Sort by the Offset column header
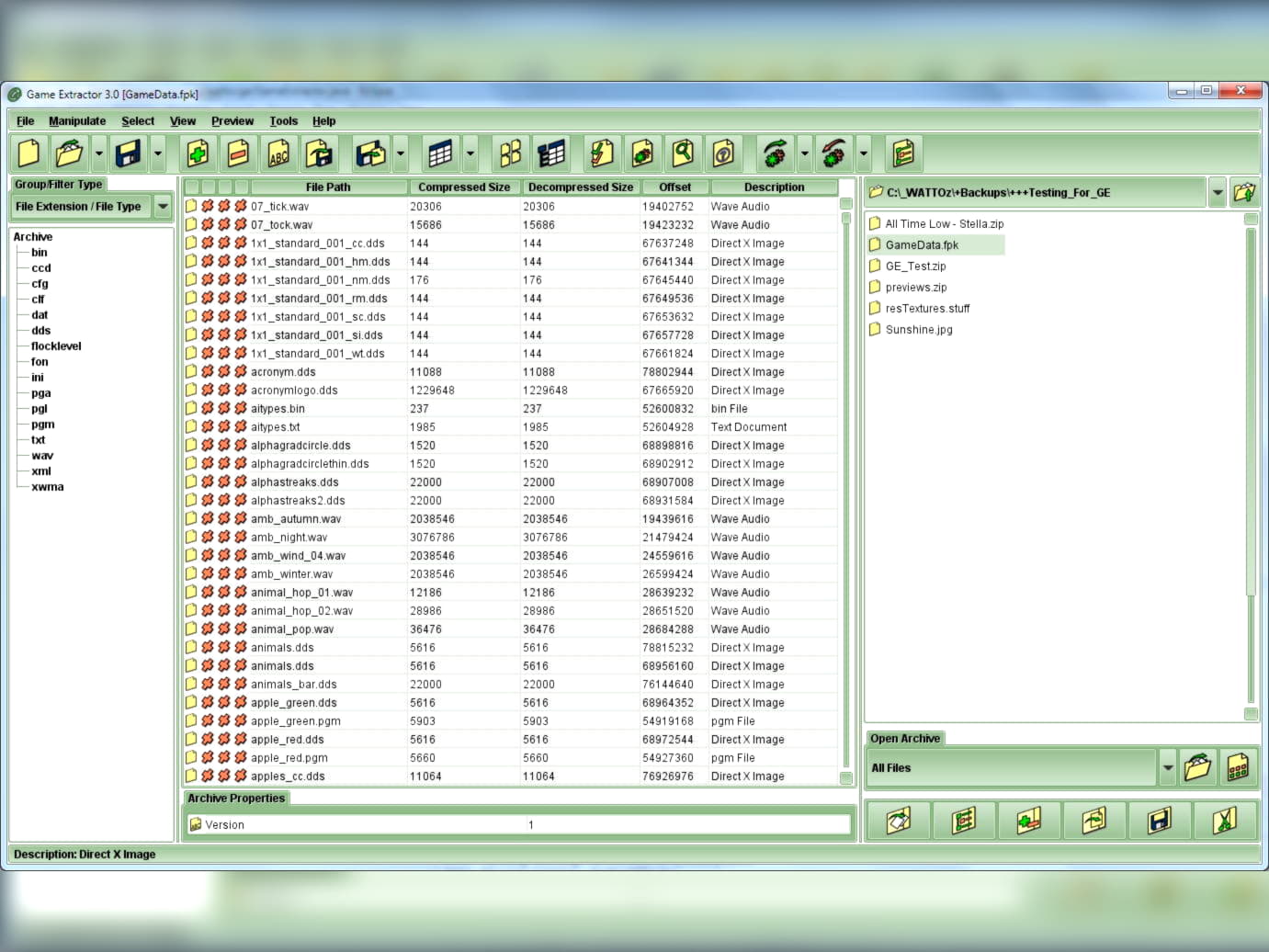This screenshot has height=952, width=1269. [674, 187]
